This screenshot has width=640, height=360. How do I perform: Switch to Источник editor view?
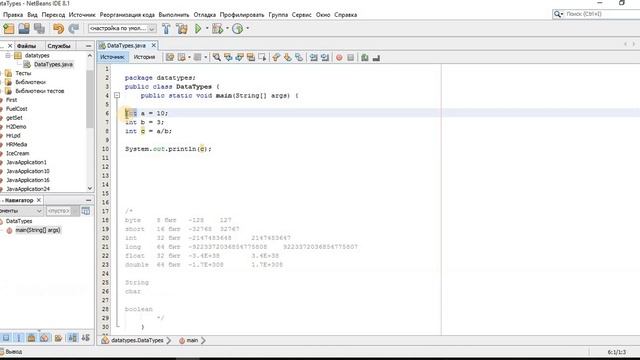point(112,57)
